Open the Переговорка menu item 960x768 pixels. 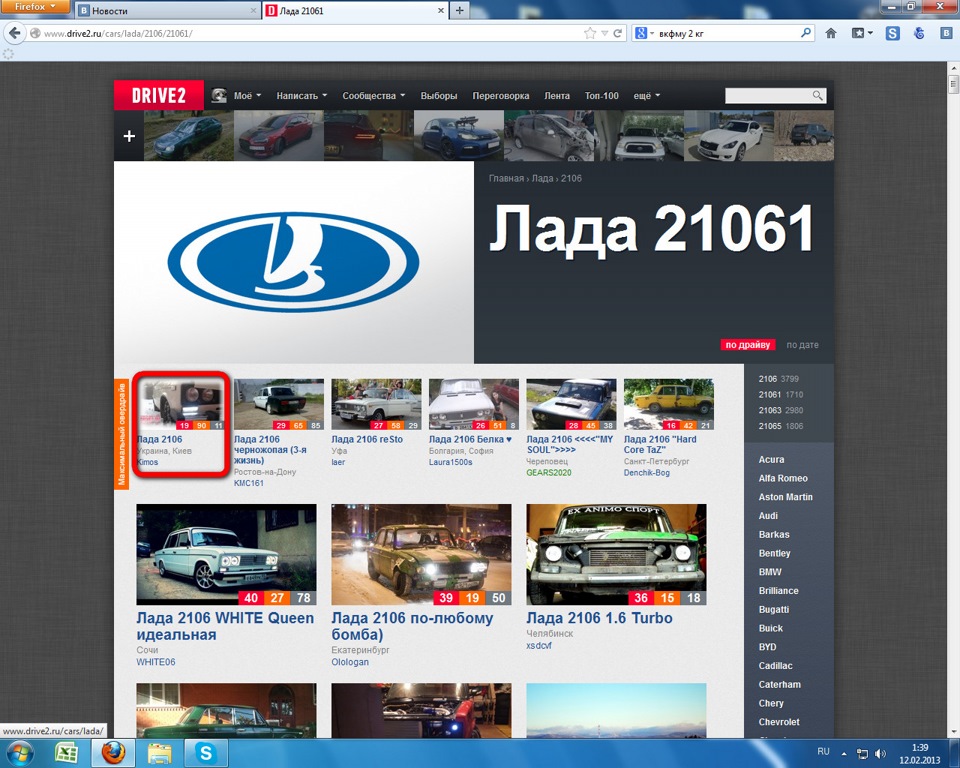pos(501,96)
